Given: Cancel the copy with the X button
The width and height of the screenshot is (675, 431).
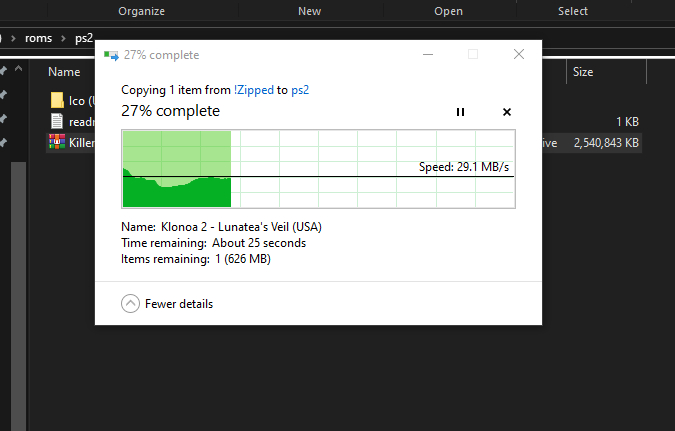Looking at the screenshot, I should [506, 112].
